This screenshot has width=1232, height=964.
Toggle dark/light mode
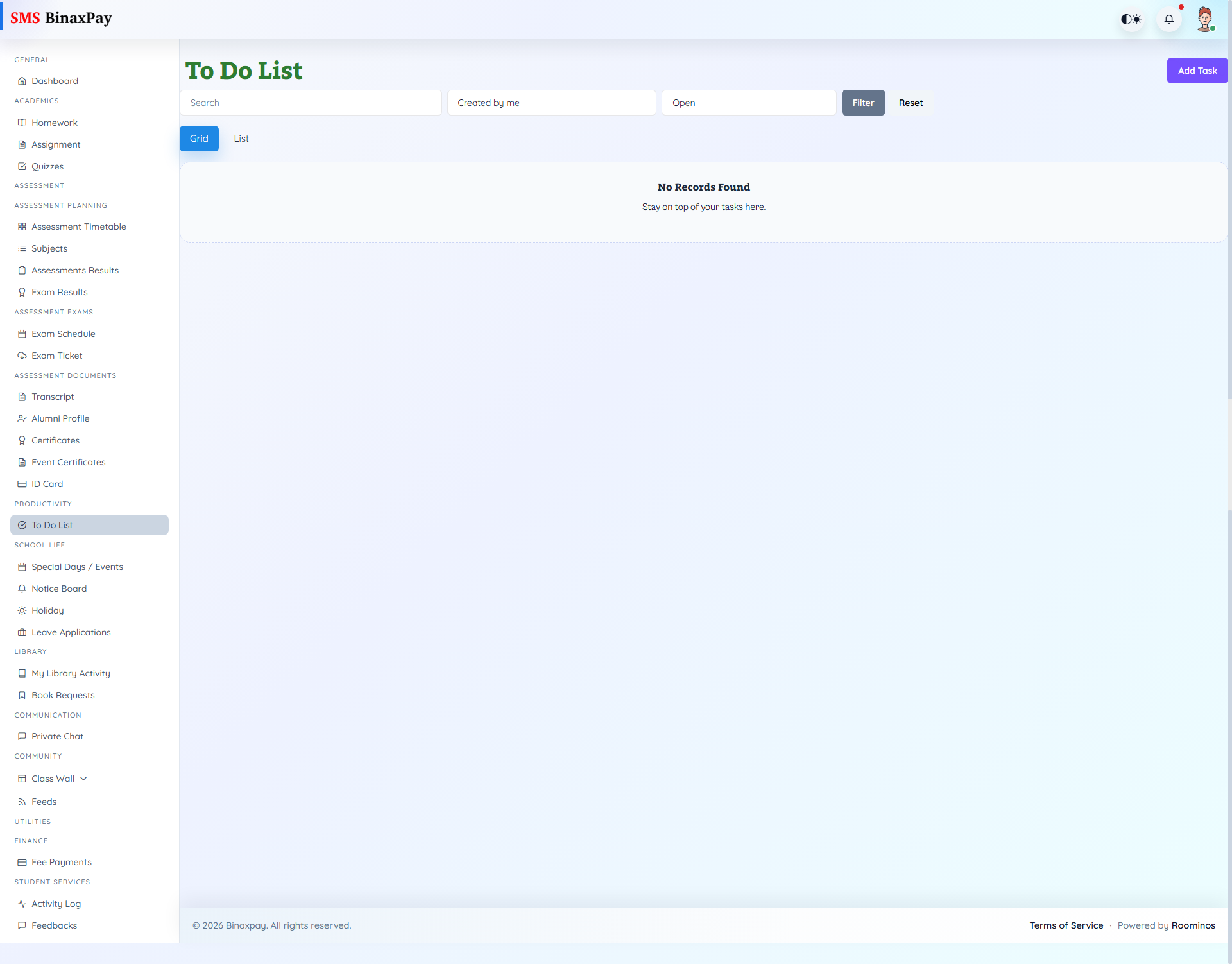pyautogui.click(x=1131, y=19)
